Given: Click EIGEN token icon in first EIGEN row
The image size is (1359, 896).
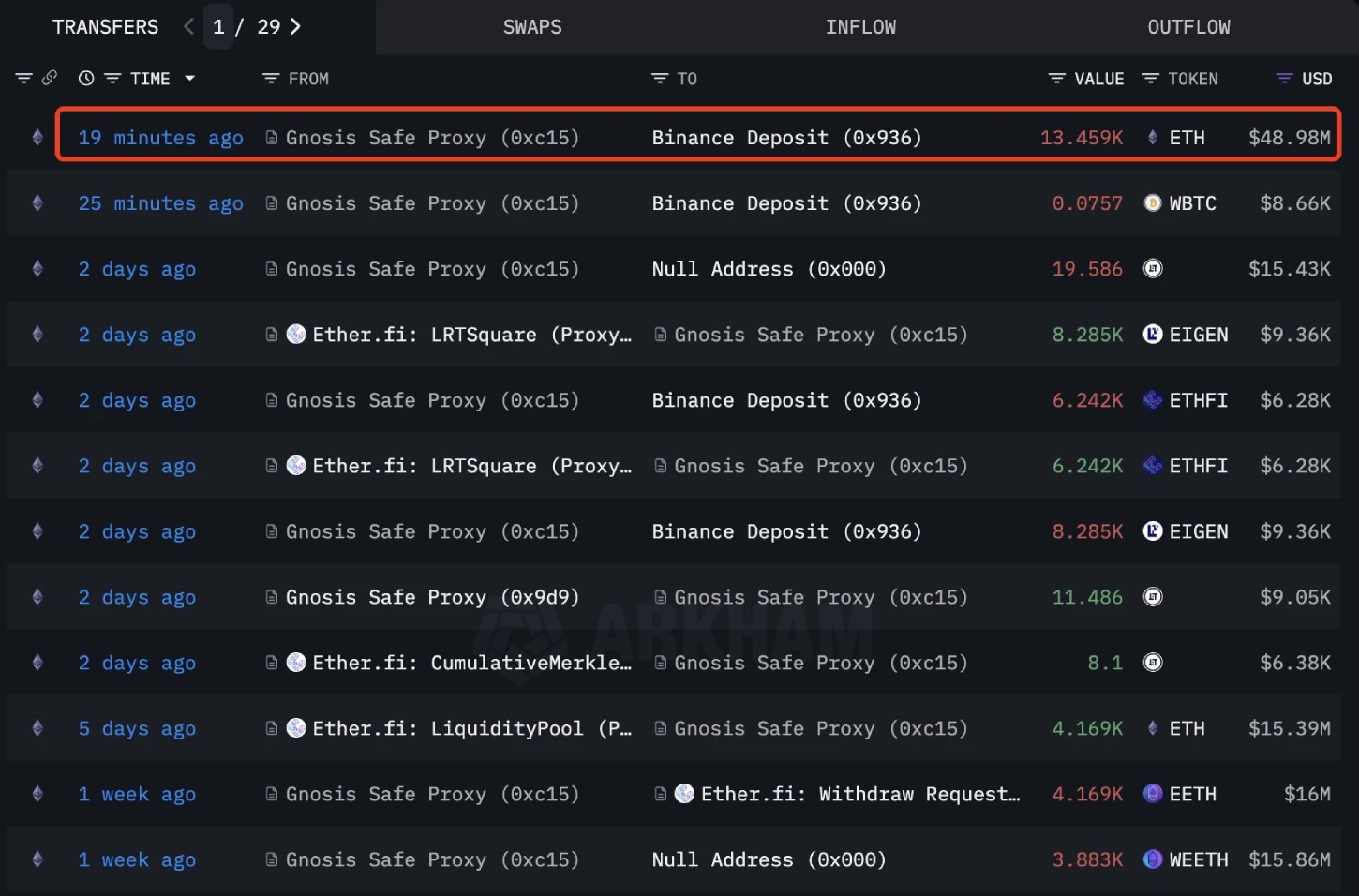Looking at the screenshot, I should coord(1153,335).
